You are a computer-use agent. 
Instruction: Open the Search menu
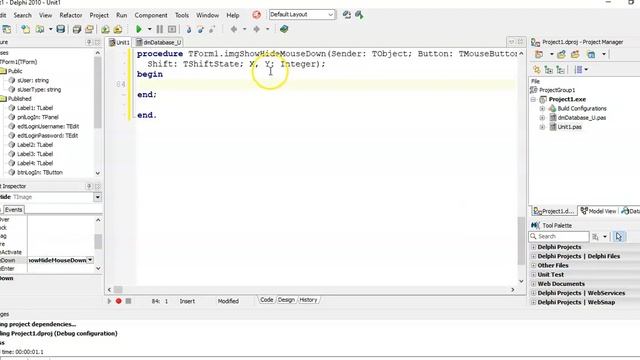point(22,15)
